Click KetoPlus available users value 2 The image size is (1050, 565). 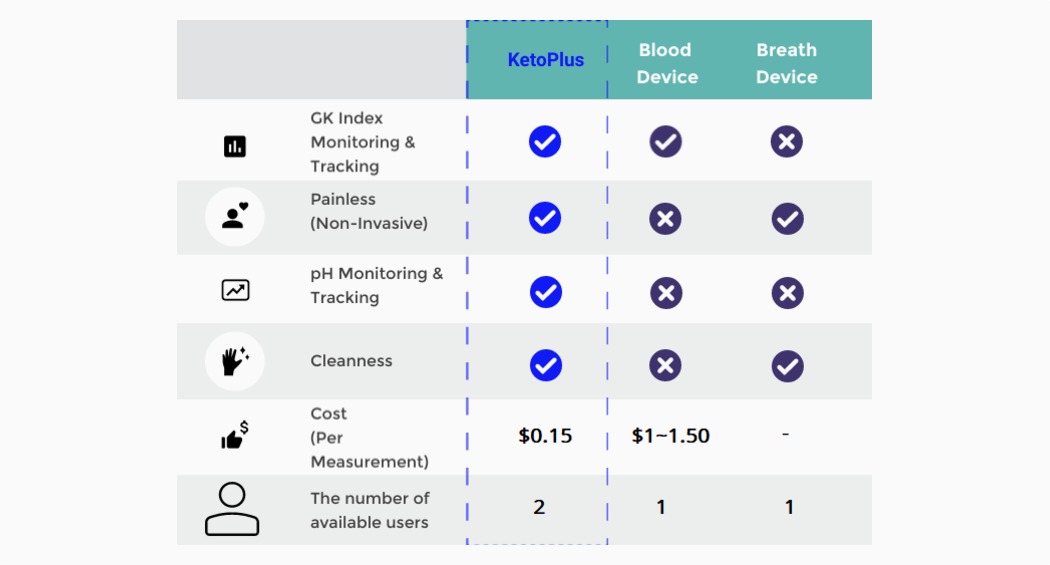point(539,507)
